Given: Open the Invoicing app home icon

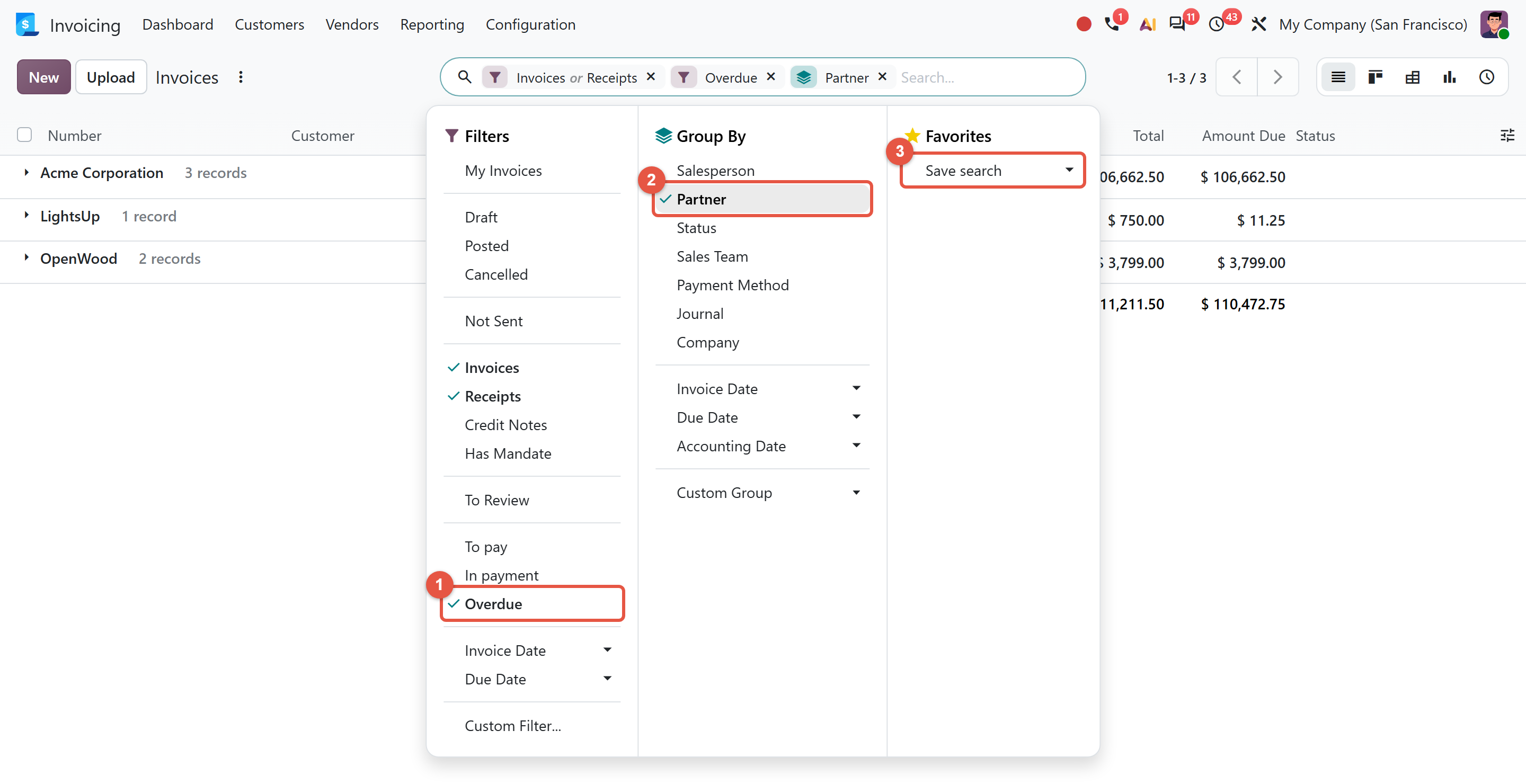Looking at the screenshot, I should (x=26, y=25).
